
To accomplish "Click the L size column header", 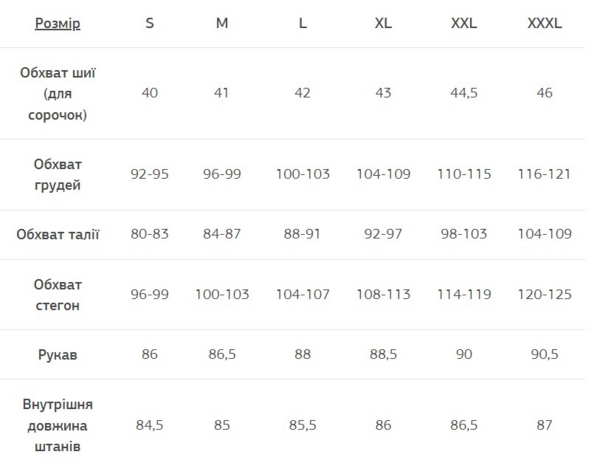I will point(303,23).
